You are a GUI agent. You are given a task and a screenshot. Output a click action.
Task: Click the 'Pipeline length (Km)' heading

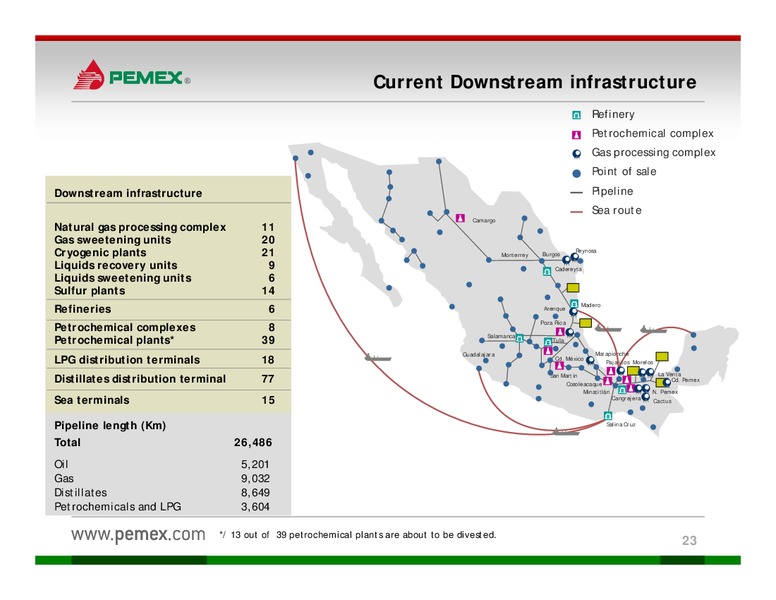110,426
